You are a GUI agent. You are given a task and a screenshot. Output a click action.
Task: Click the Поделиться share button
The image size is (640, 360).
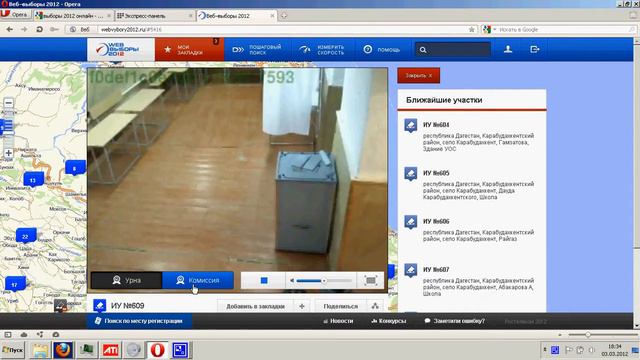click(x=340, y=306)
